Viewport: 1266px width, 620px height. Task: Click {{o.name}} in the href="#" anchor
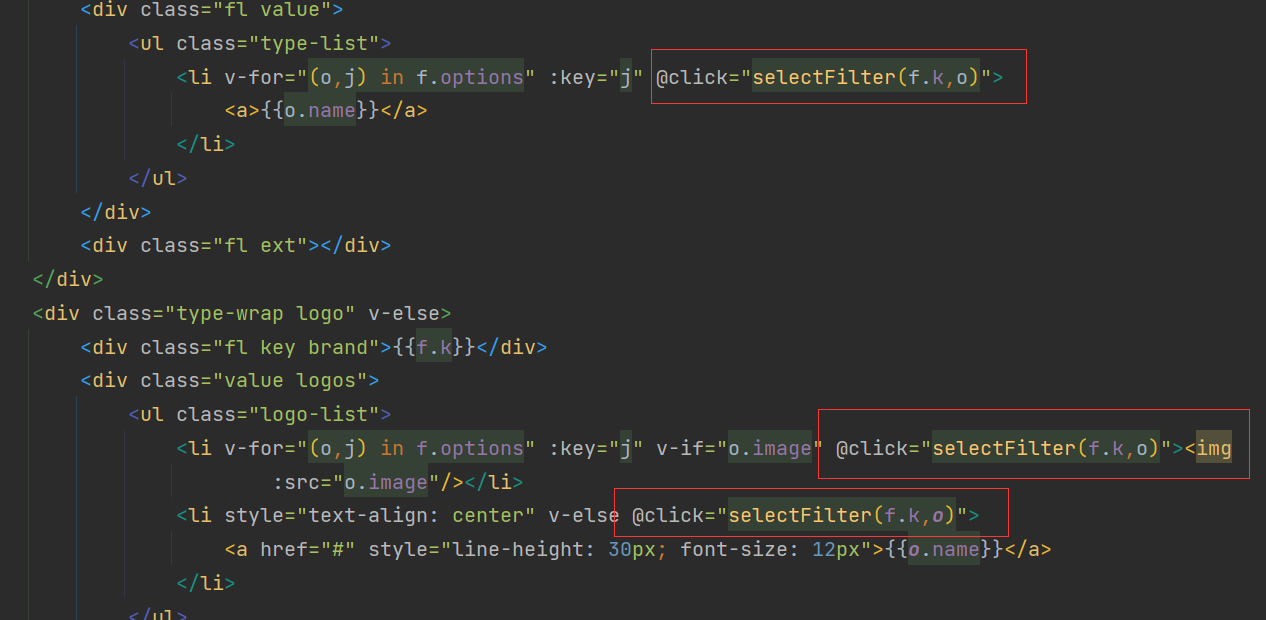point(944,550)
